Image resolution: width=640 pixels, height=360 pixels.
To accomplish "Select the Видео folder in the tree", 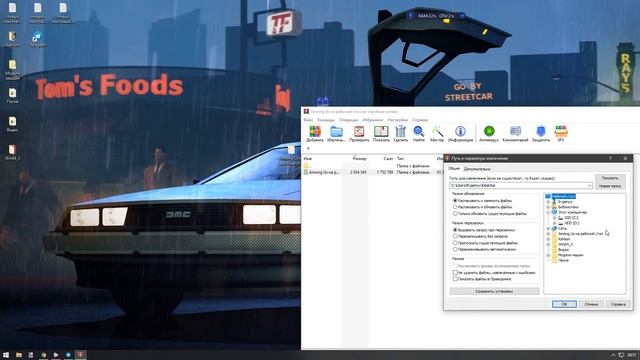I will click(563, 250).
